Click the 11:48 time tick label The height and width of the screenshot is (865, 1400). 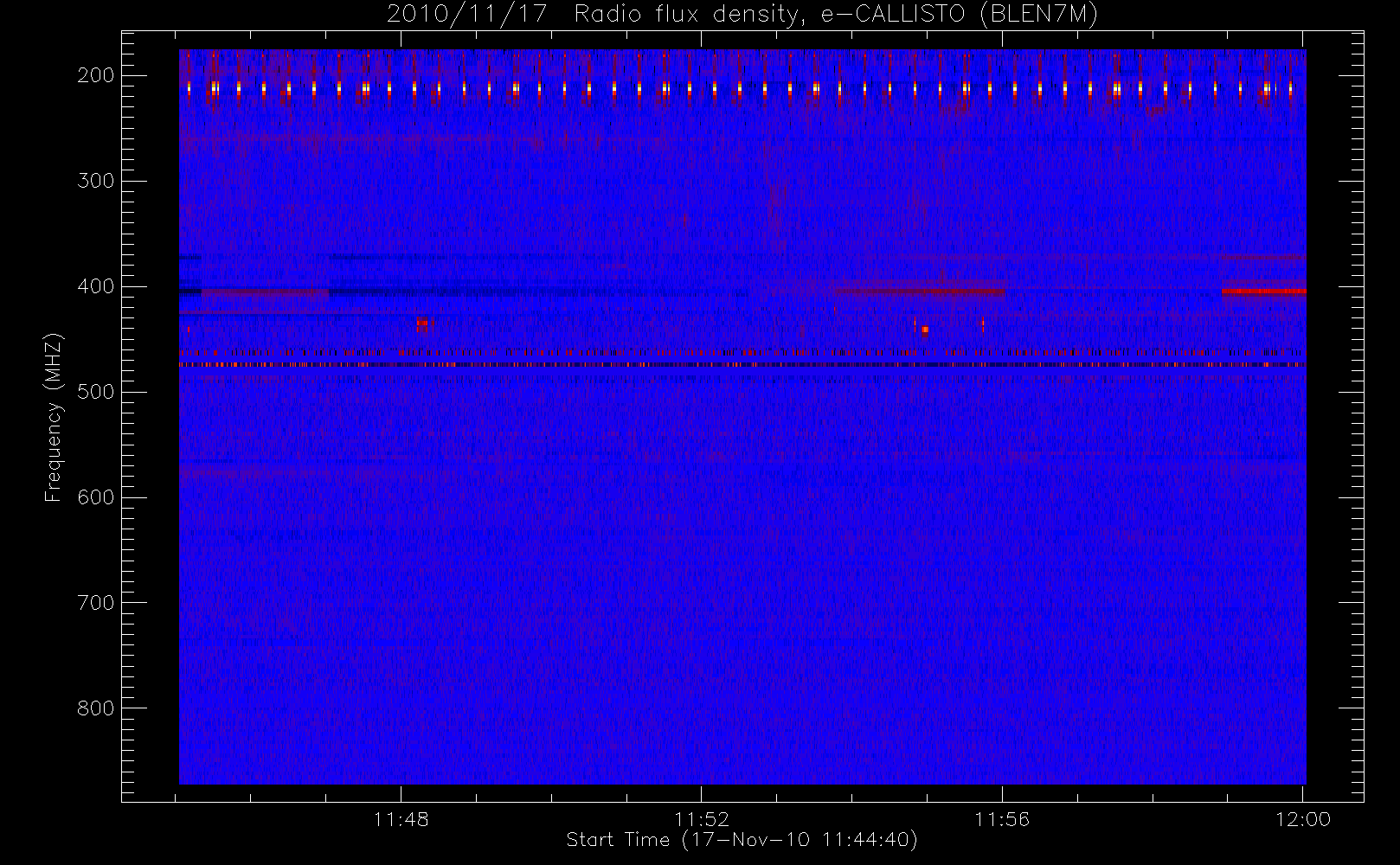click(x=401, y=819)
